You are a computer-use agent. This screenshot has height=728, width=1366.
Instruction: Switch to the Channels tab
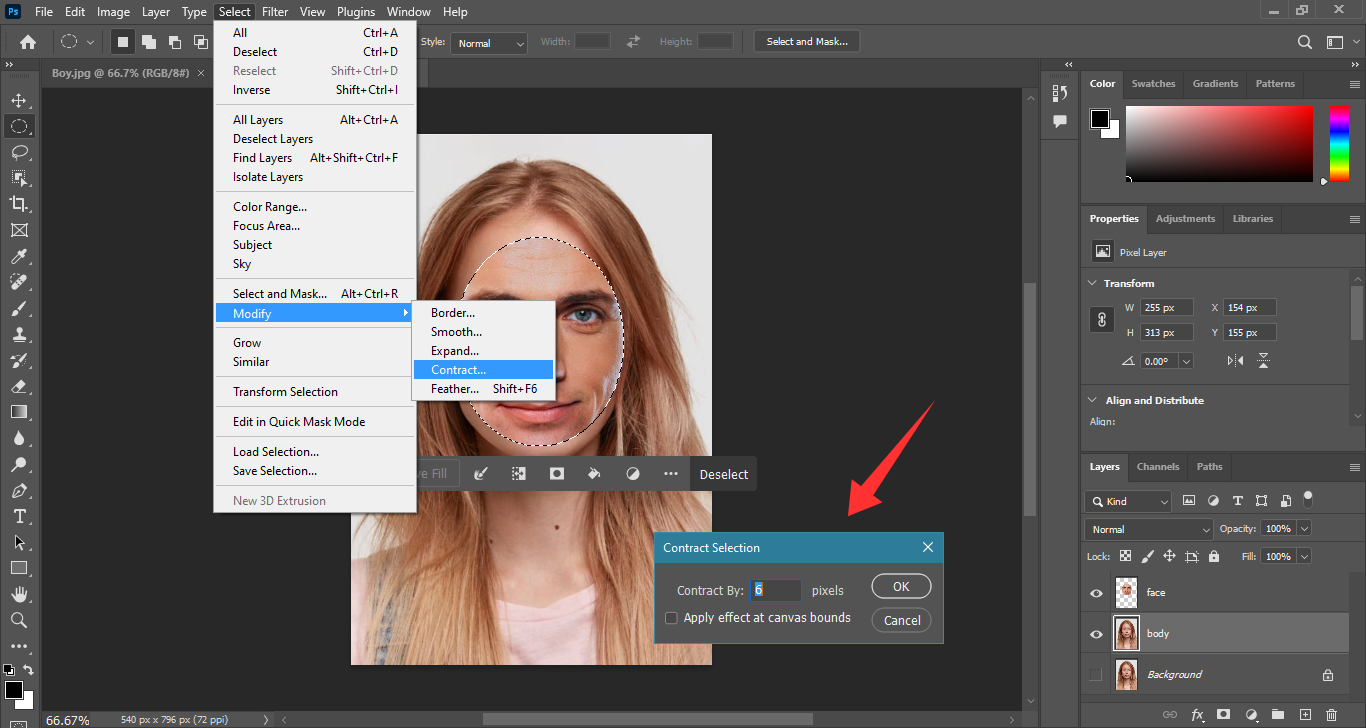(1158, 467)
